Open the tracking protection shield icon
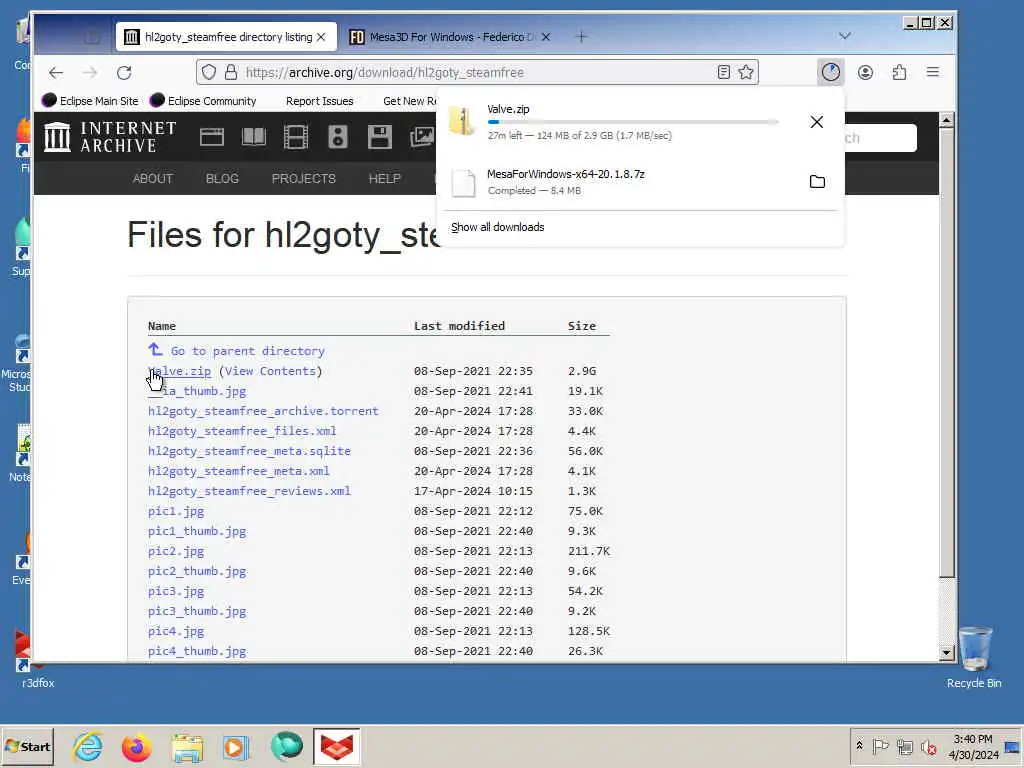This screenshot has width=1024, height=768. coord(208,72)
